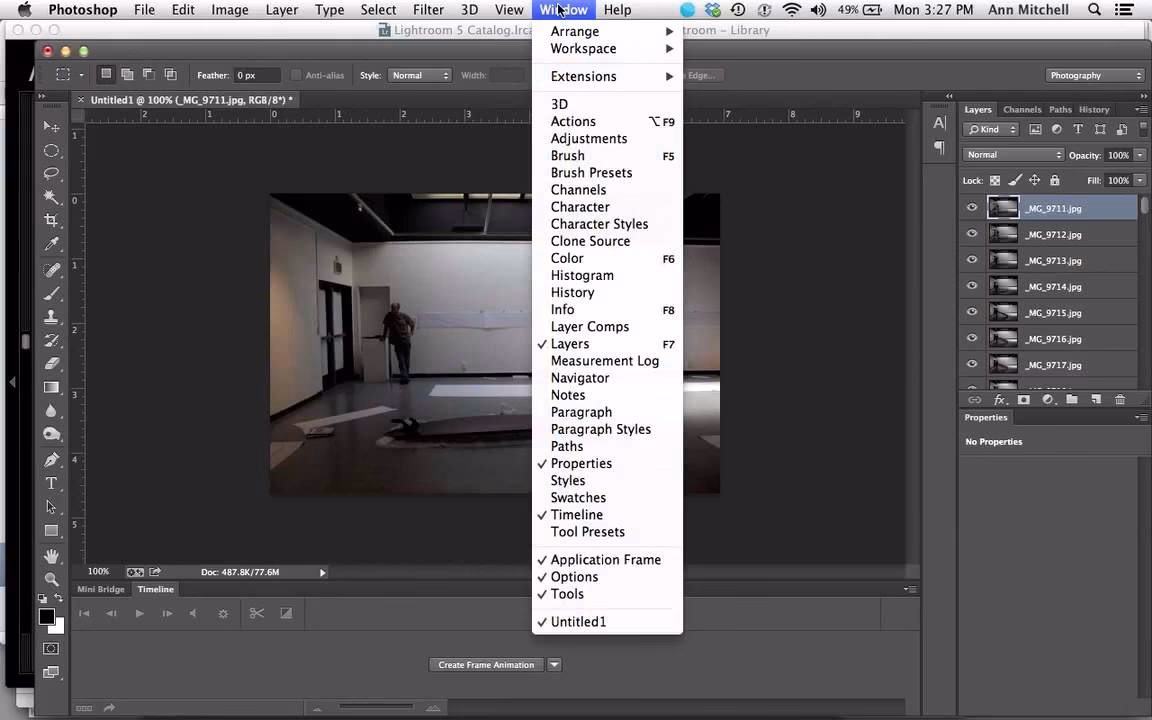Select Histogram from the Window menu
The height and width of the screenshot is (720, 1152).
[x=582, y=275]
